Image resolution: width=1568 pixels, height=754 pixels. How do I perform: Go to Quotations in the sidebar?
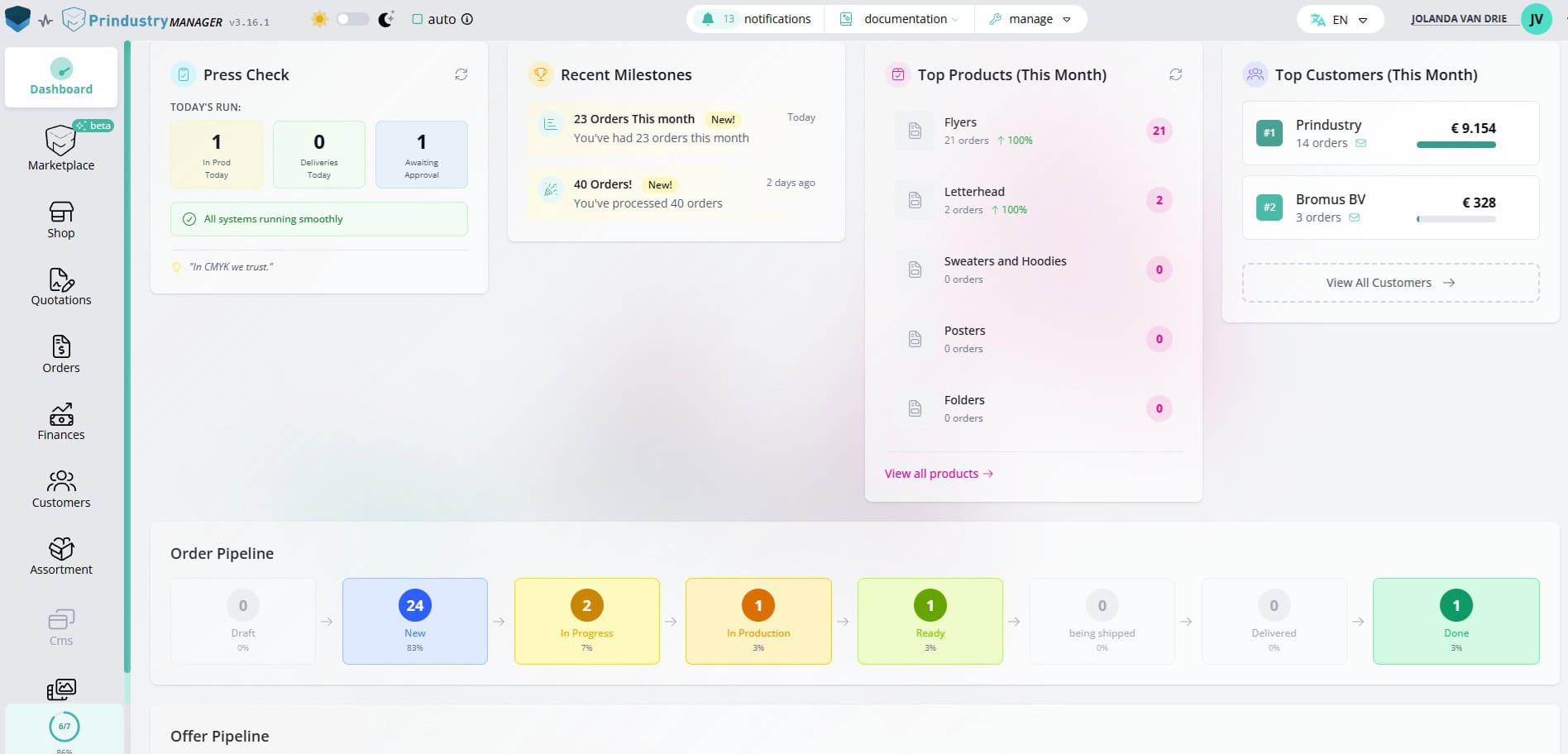pyautogui.click(x=60, y=287)
